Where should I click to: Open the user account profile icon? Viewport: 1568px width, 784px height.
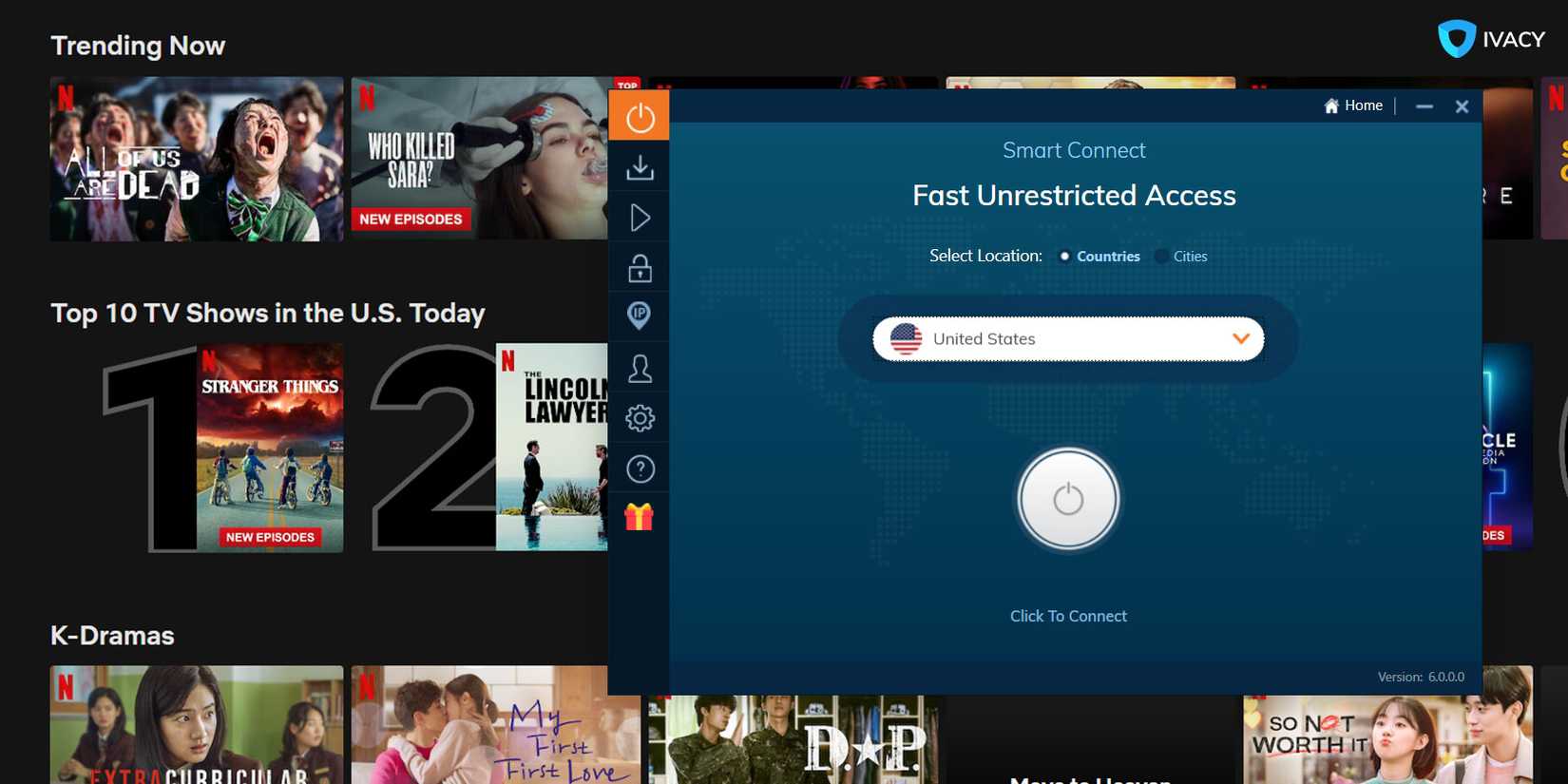tap(640, 368)
